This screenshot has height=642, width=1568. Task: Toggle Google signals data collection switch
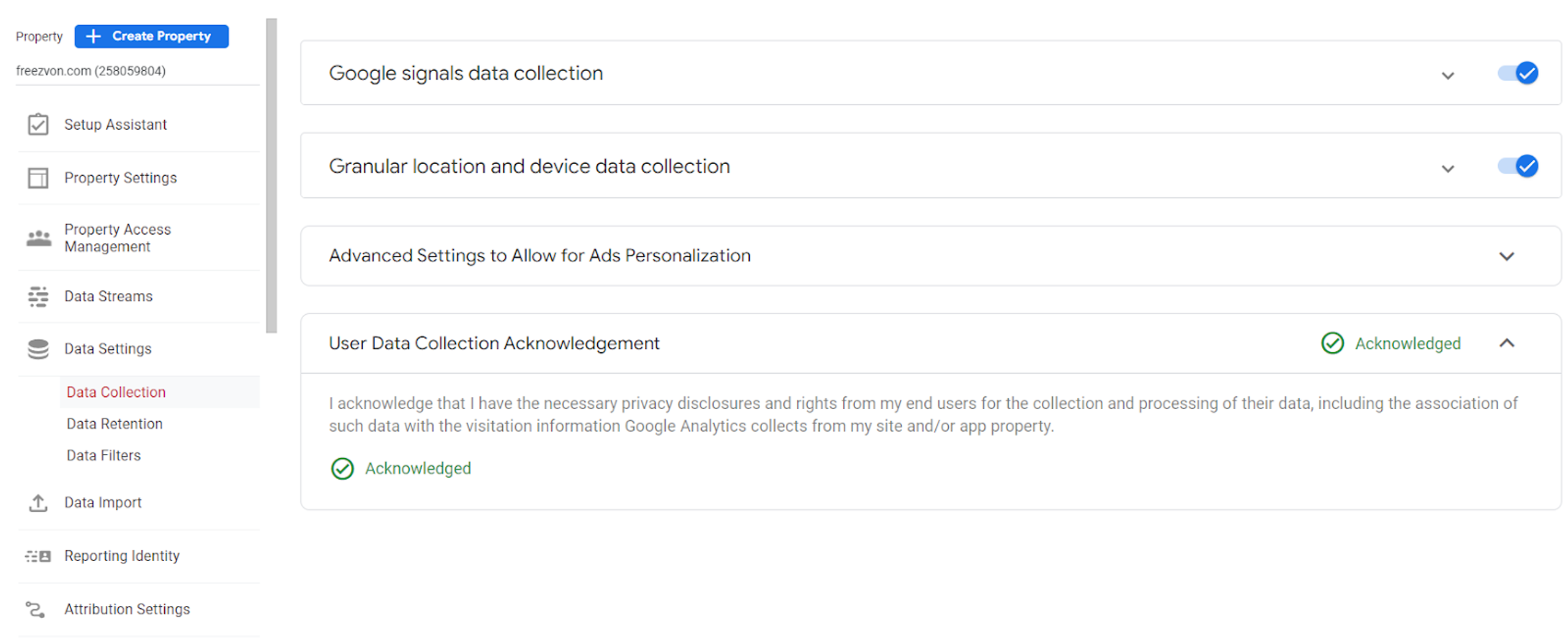click(x=1517, y=73)
